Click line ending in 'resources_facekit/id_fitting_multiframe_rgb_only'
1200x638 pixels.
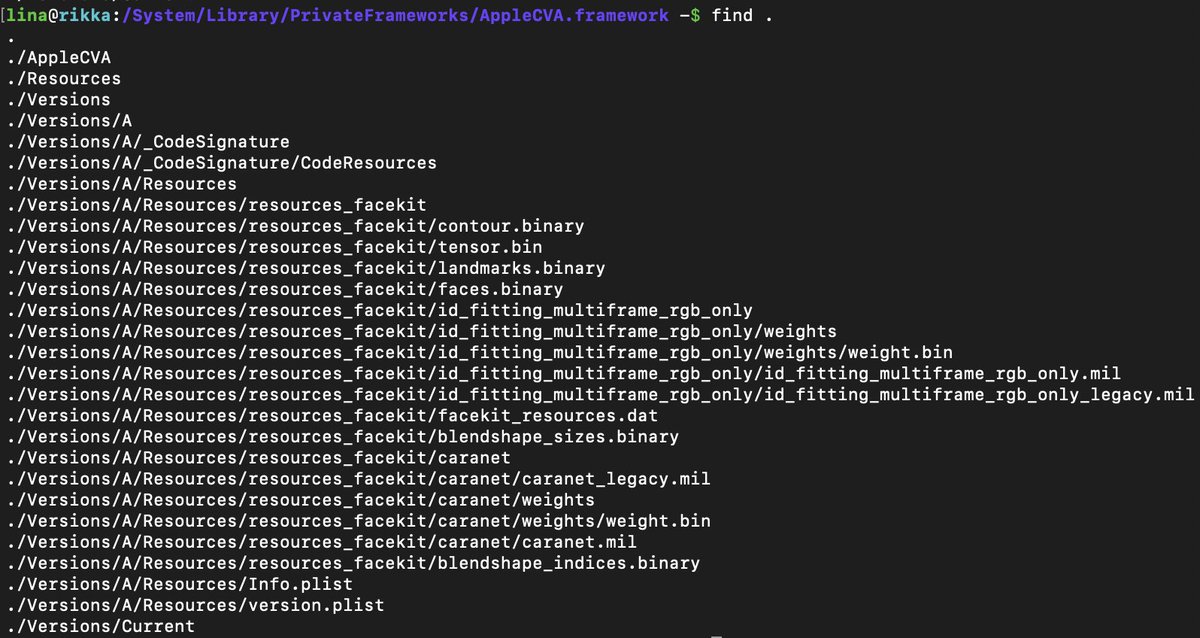(379, 310)
